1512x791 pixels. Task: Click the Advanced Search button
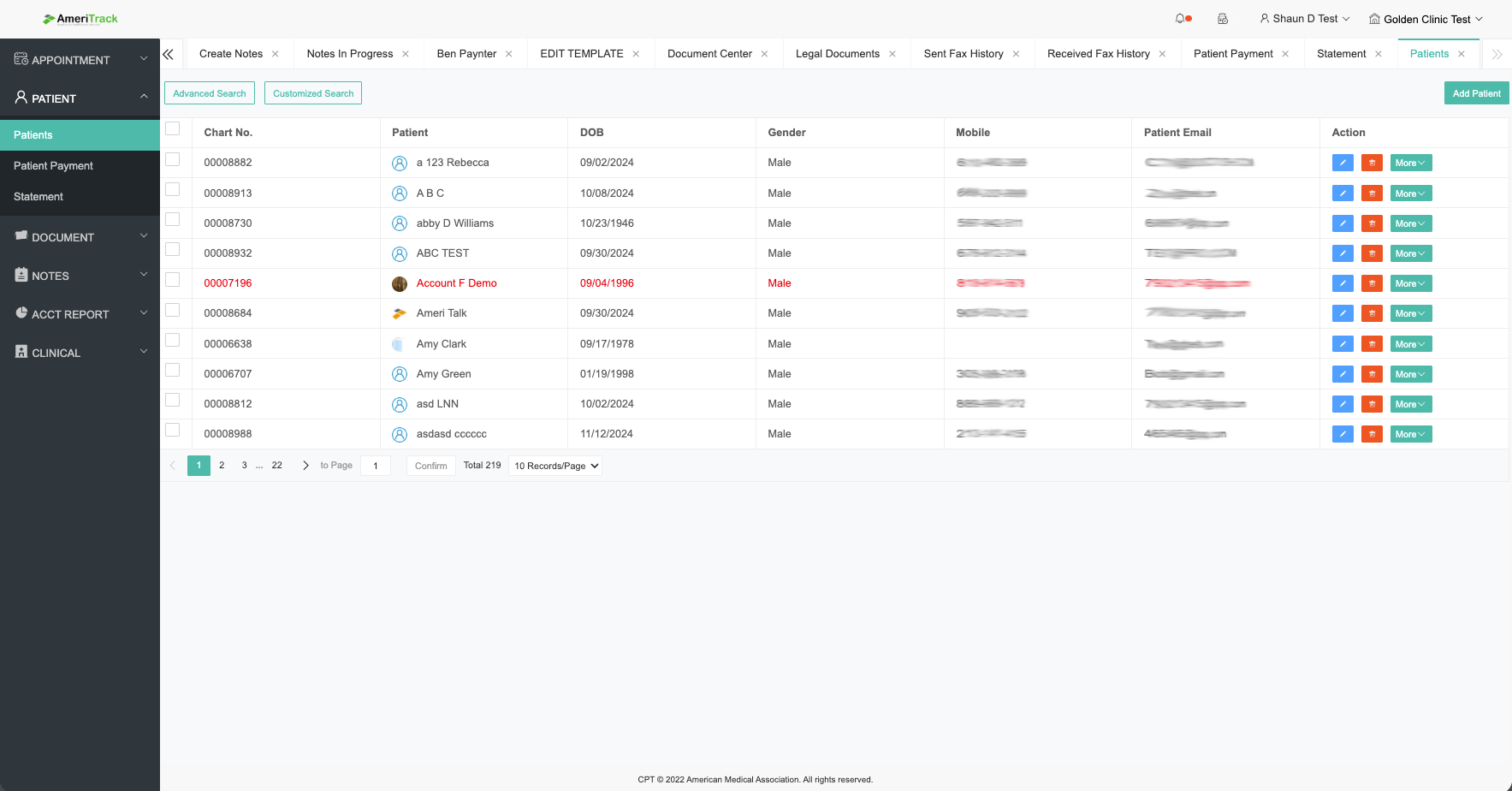(x=209, y=93)
